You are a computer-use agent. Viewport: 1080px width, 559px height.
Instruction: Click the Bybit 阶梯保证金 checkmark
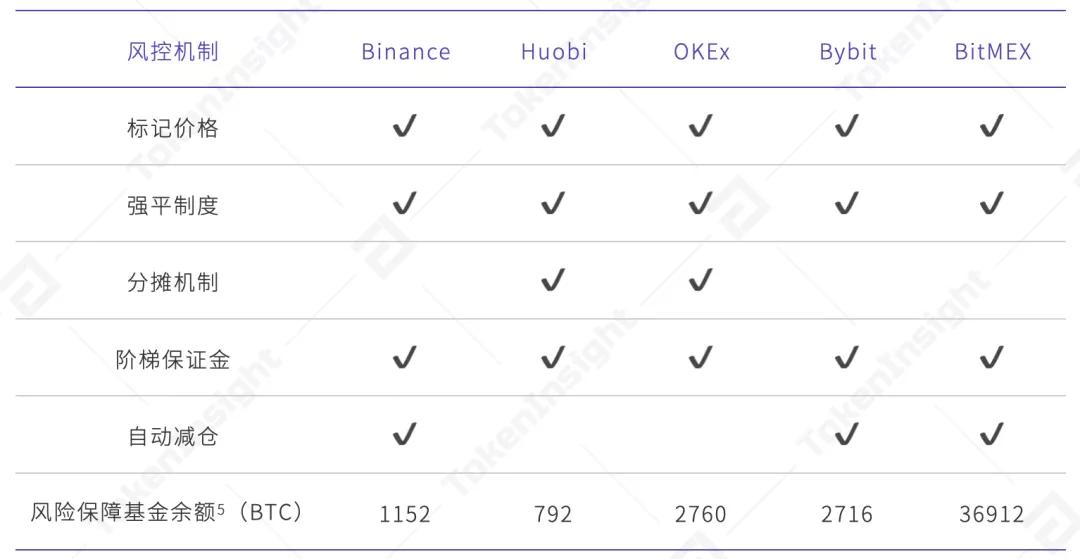click(x=846, y=357)
